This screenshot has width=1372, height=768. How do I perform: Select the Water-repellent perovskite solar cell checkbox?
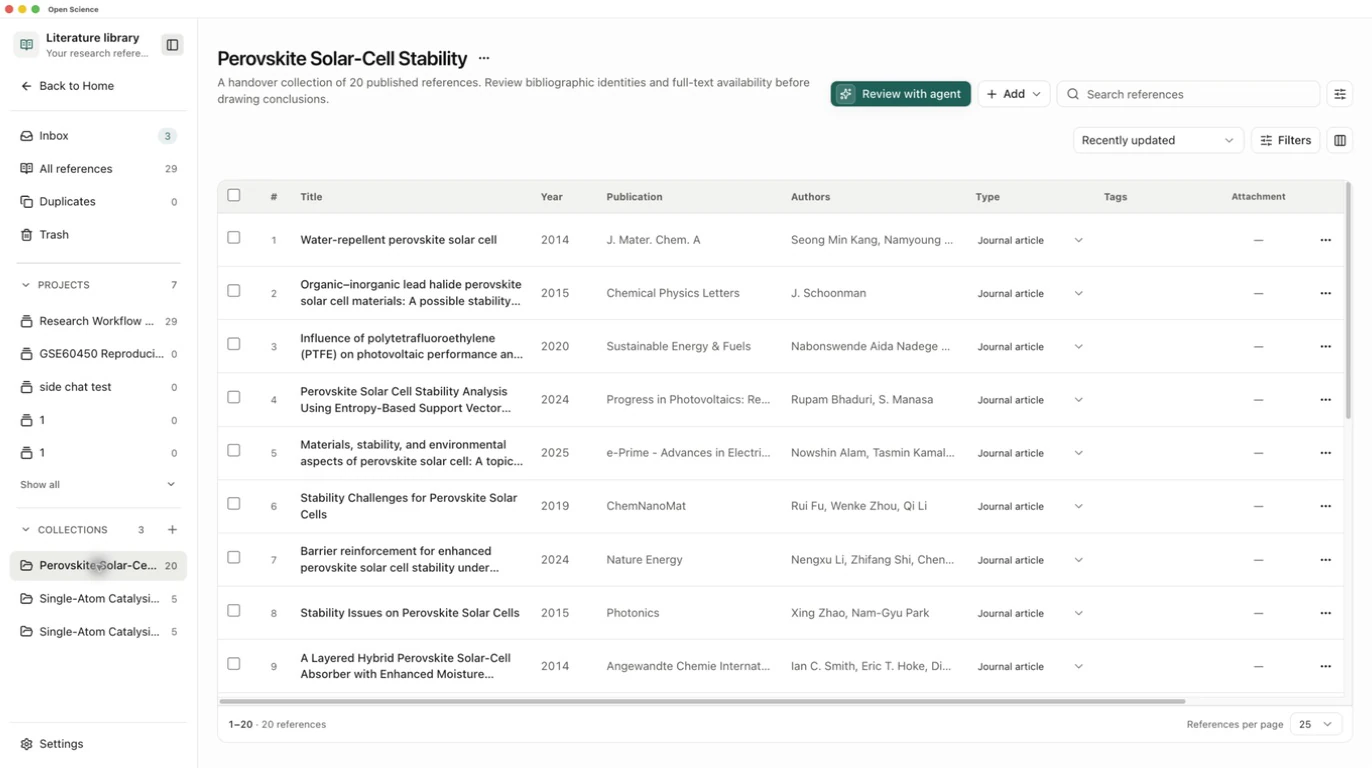[234, 238]
